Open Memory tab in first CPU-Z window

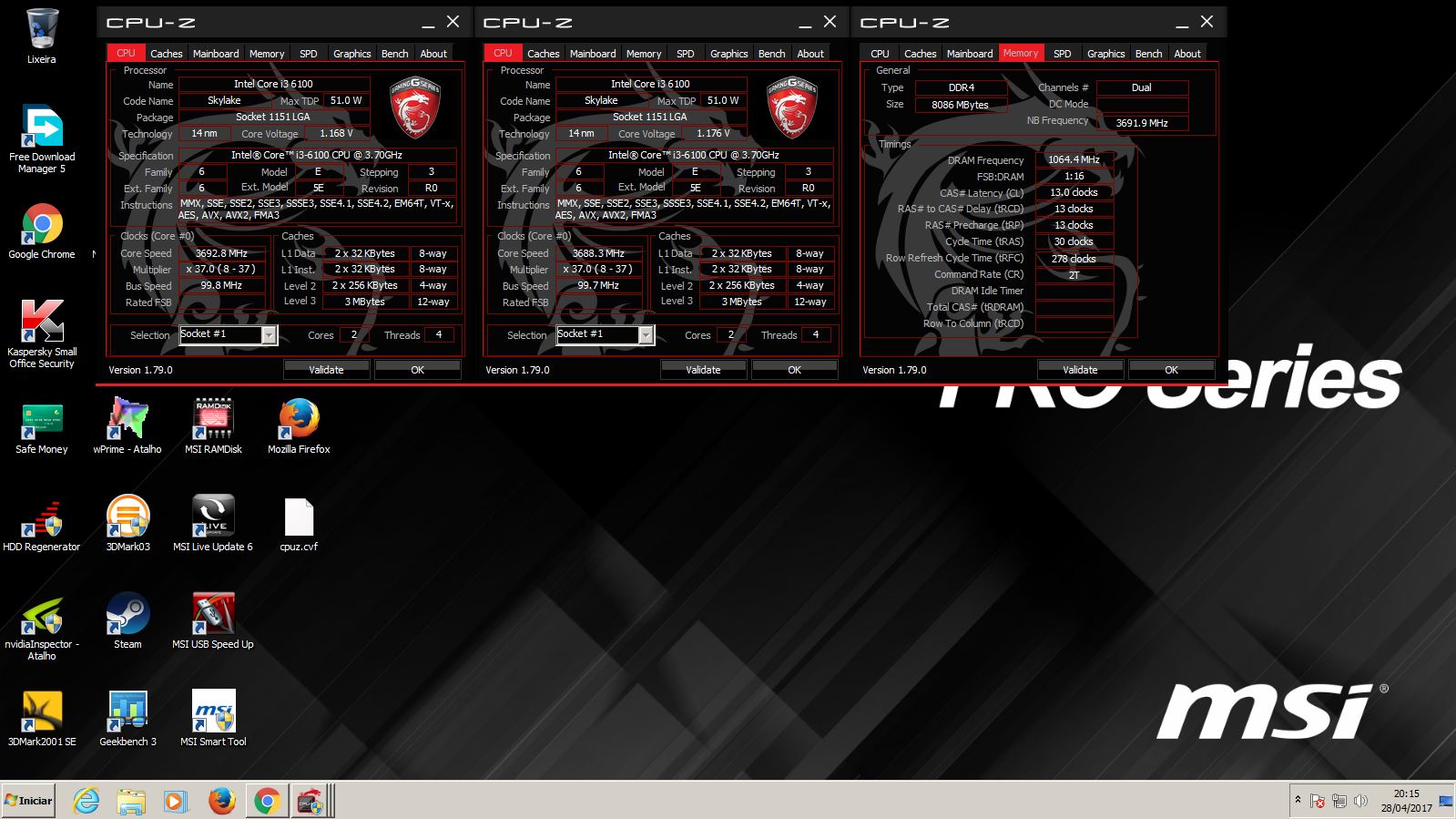(267, 54)
